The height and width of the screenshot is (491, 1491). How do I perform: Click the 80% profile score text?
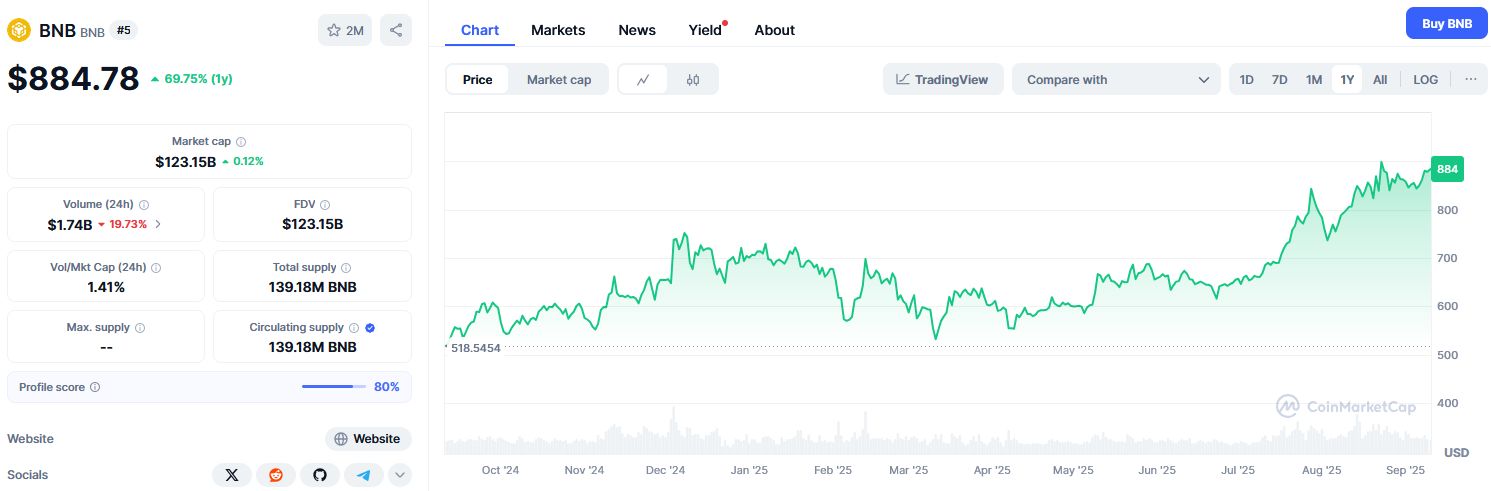pyautogui.click(x=387, y=387)
